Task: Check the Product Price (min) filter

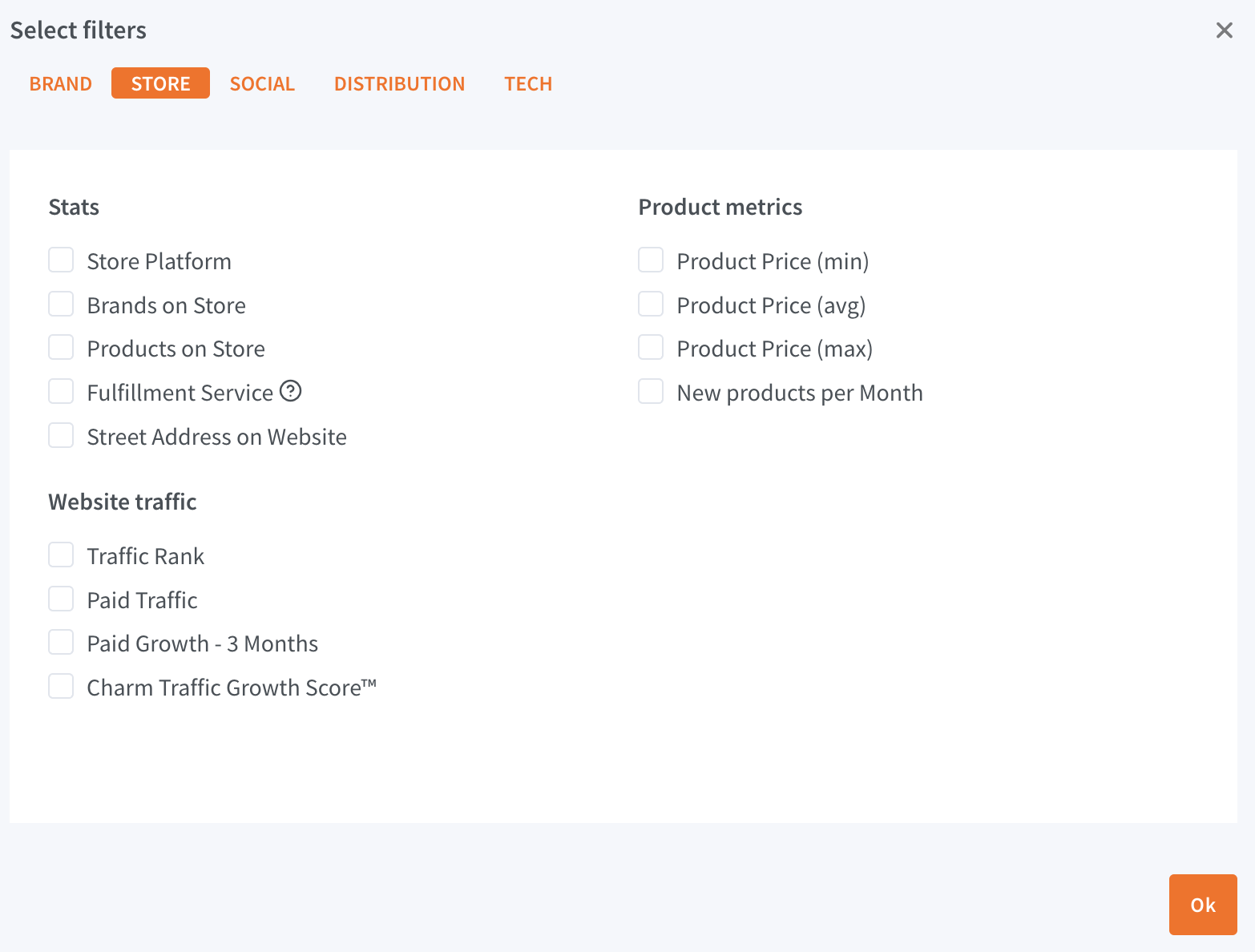Action: coord(651,260)
